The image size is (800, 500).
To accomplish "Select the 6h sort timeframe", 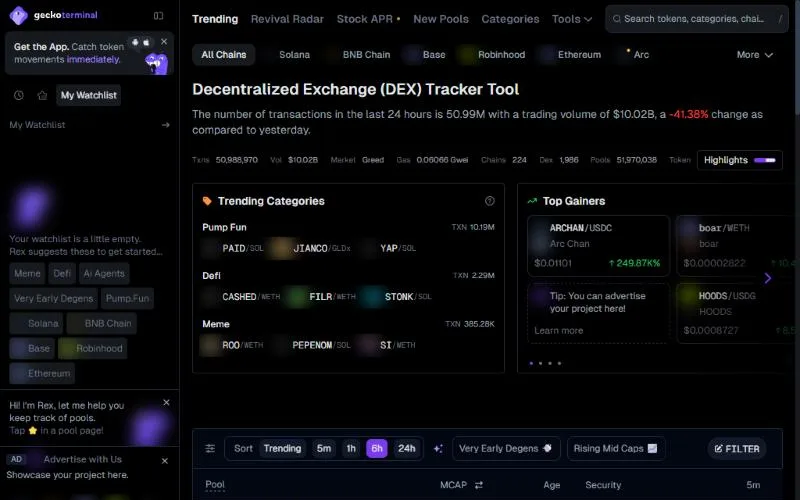I will [x=377, y=448].
